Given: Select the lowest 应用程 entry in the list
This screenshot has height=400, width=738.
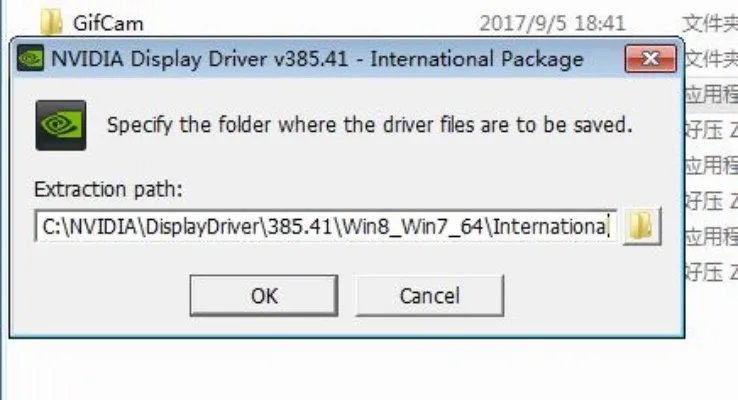Looking at the screenshot, I should 711,237.
